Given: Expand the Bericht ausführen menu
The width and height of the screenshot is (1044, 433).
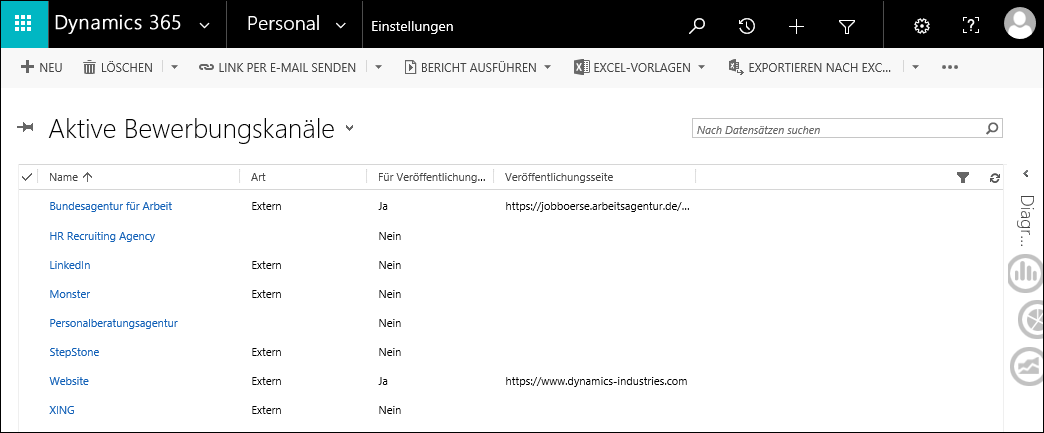Looking at the screenshot, I should [548, 67].
